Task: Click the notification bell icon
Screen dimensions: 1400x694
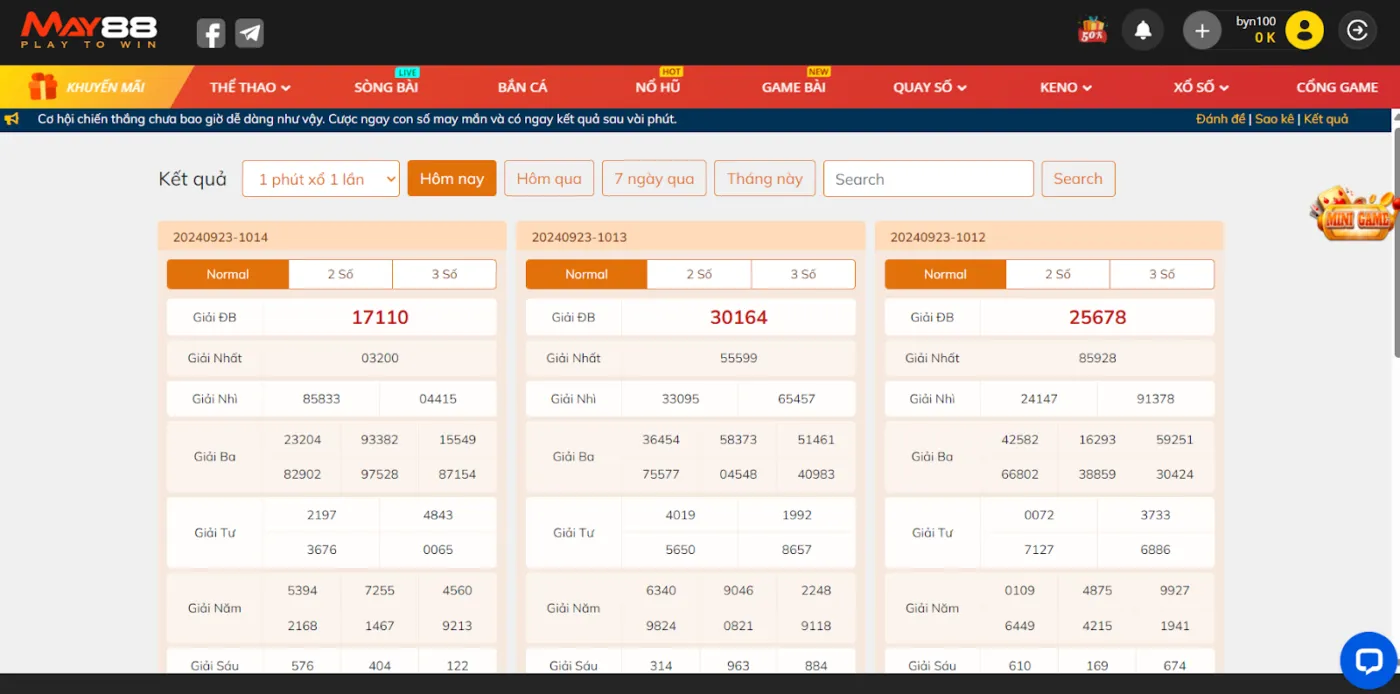Action: (1143, 31)
